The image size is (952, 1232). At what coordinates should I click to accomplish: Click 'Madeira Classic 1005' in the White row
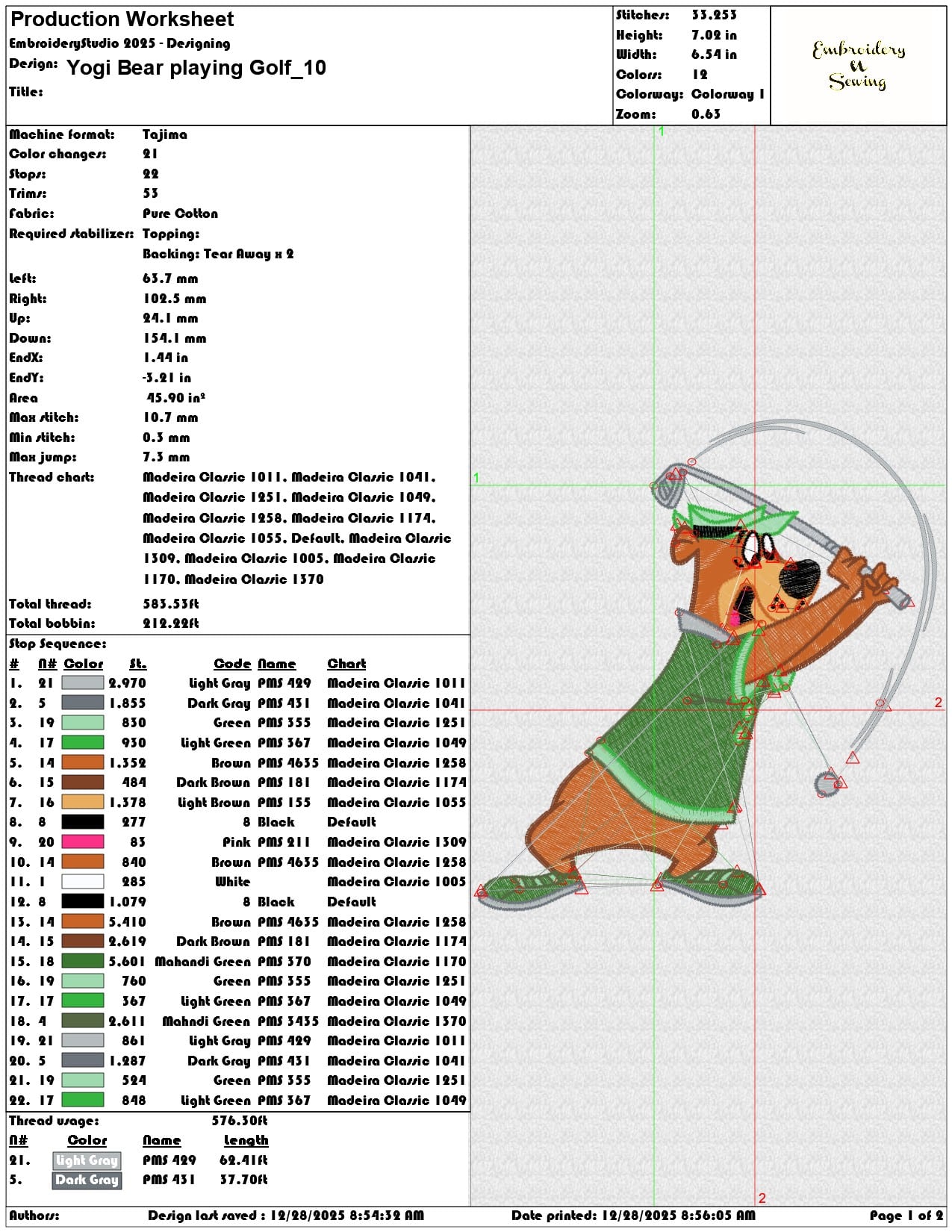tap(396, 882)
